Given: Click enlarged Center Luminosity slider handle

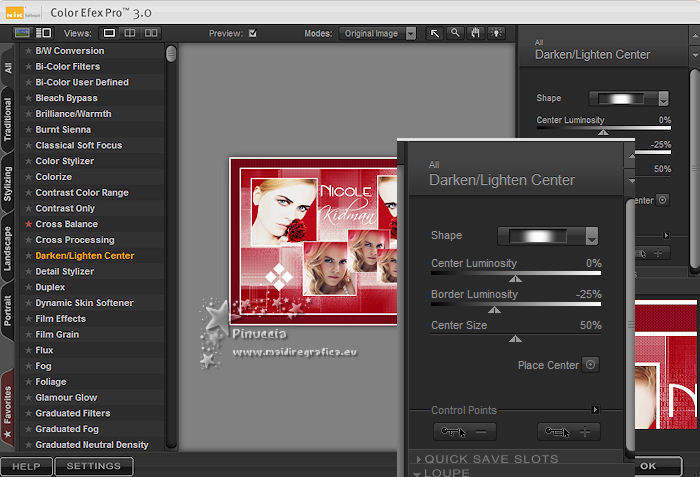Looking at the screenshot, I should 515,279.
